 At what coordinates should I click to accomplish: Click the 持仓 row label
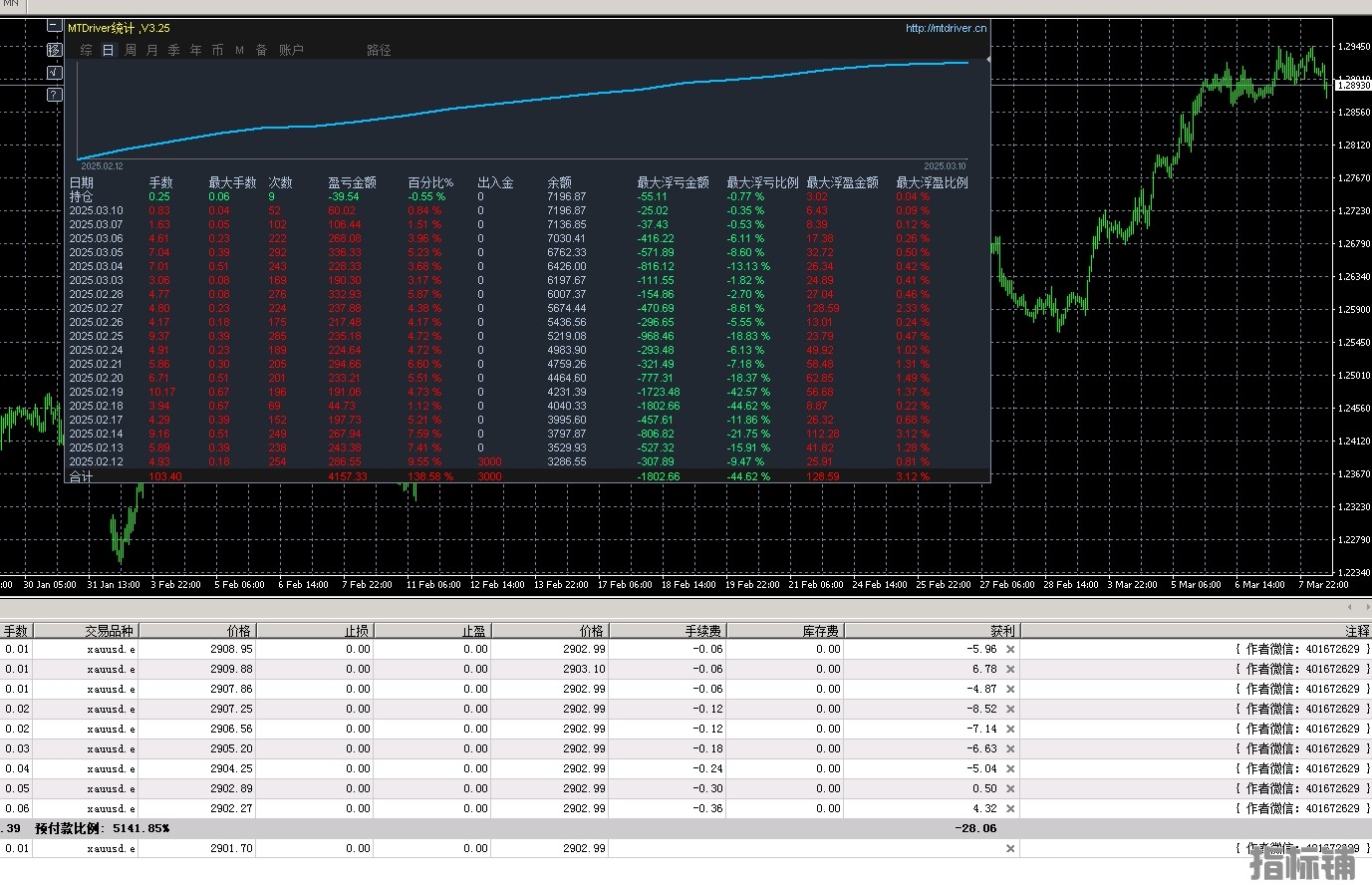[x=81, y=196]
